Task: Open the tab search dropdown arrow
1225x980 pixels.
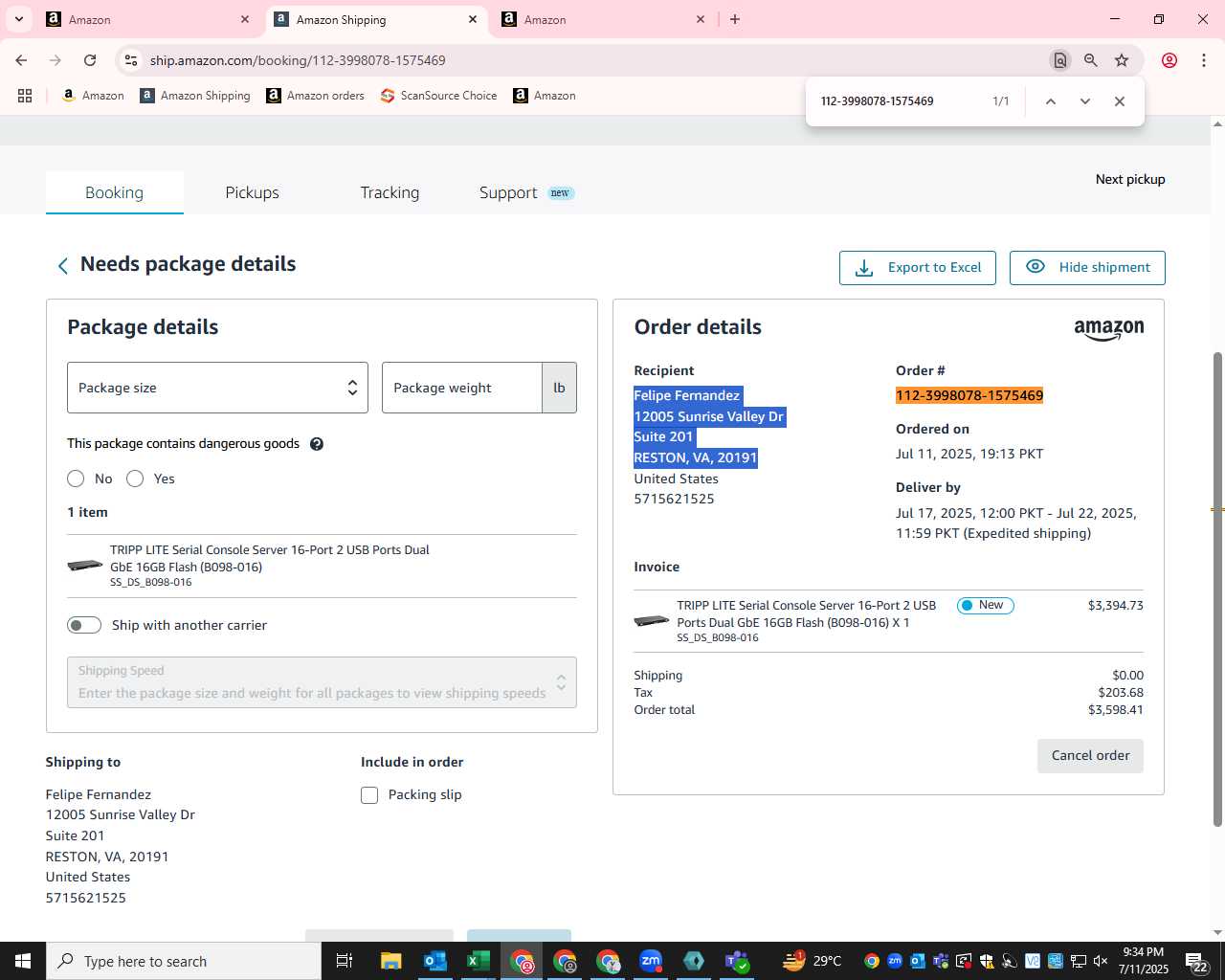Action: 18,19
